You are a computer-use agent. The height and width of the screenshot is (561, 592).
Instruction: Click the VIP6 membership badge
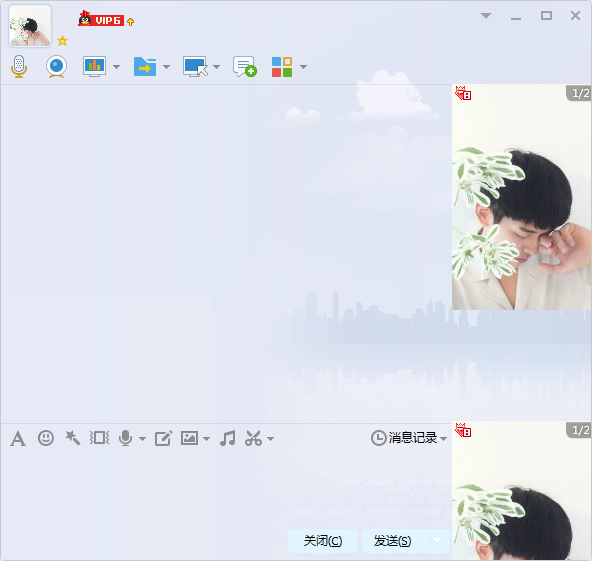[101, 19]
